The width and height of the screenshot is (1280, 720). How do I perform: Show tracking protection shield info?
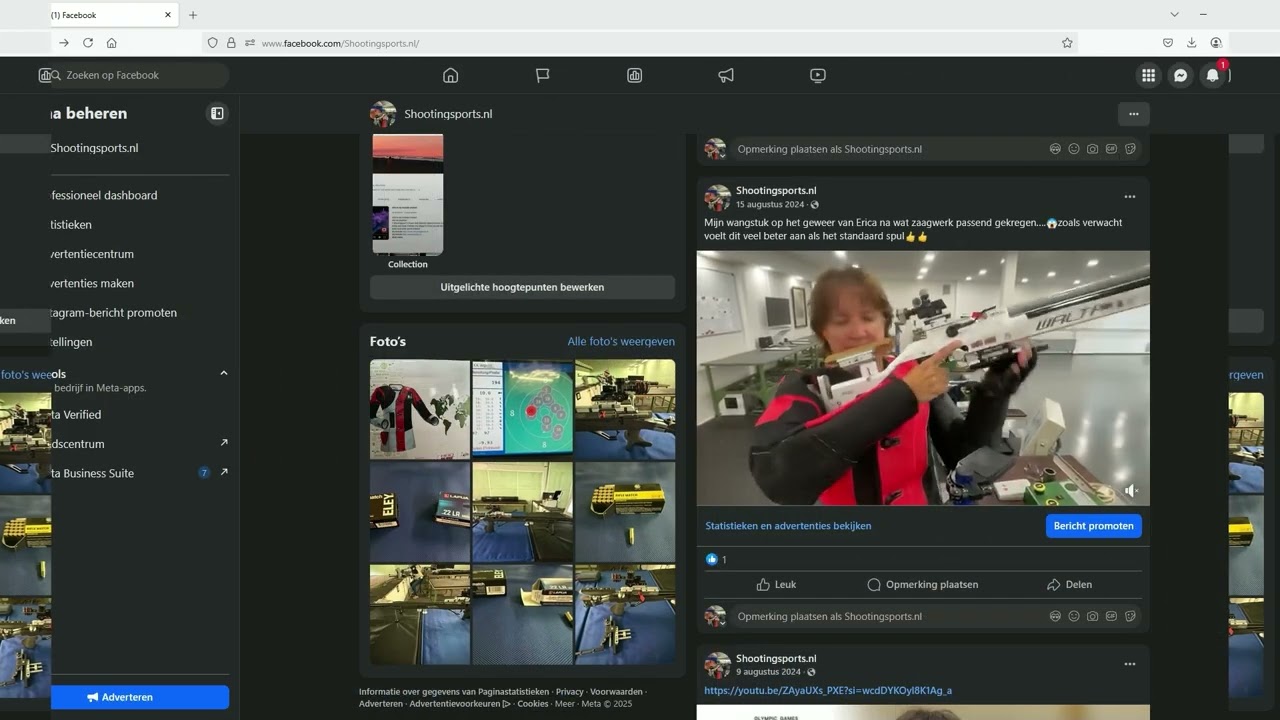pyautogui.click(x=212, y=43)
